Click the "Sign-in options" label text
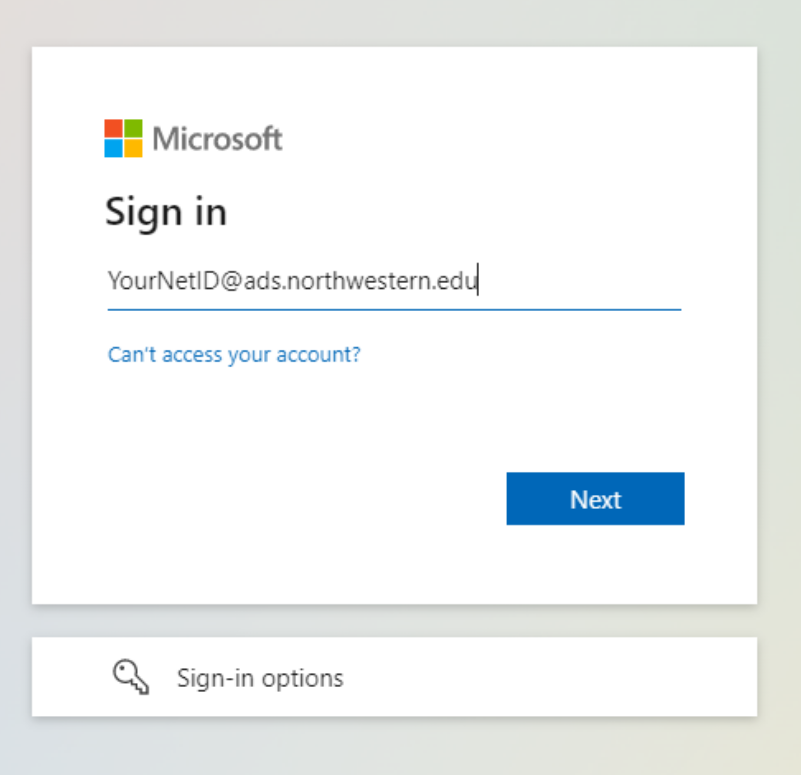The height and width of the screenshot is (775, 801). tap(260, 678)
